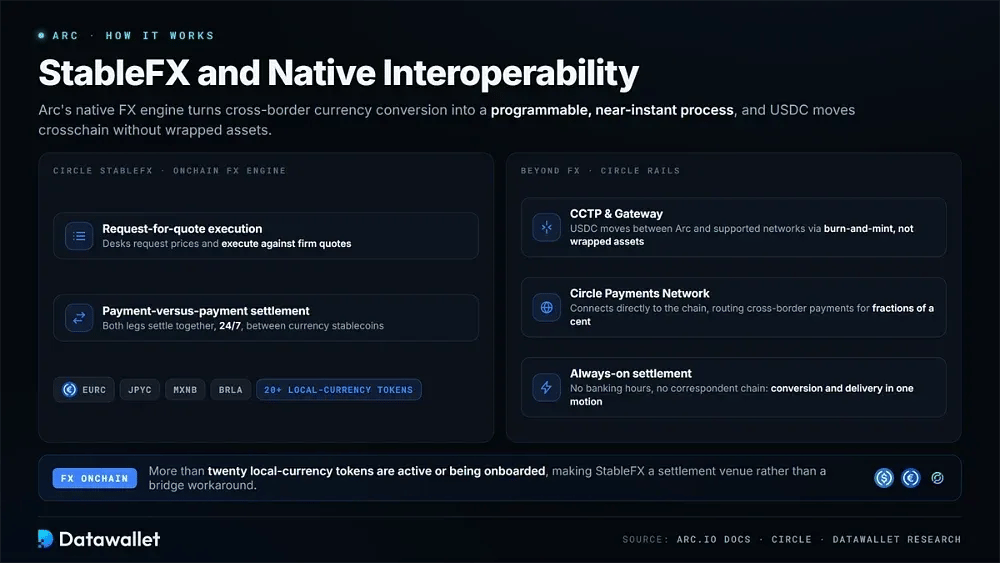Image resolution: width=1000 pixels, height=563 pixels.
Task: Click the StableFX and Native Interoperability title
Action: (x=339, y=73)
